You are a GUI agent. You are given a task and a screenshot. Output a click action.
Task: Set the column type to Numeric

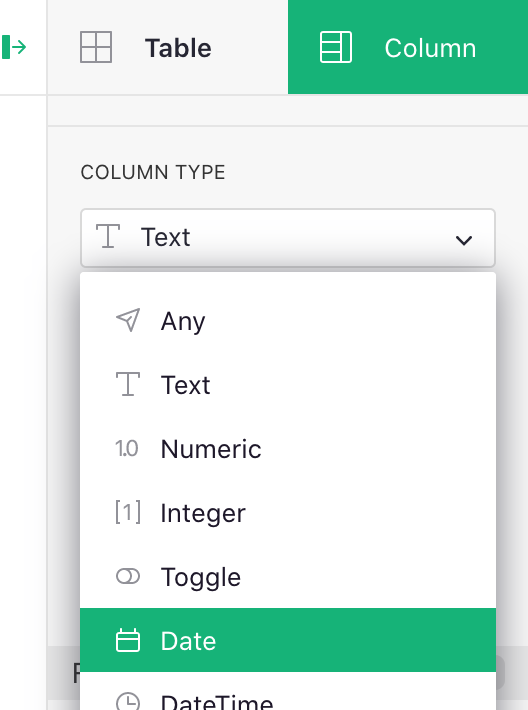tap(288, 449)
